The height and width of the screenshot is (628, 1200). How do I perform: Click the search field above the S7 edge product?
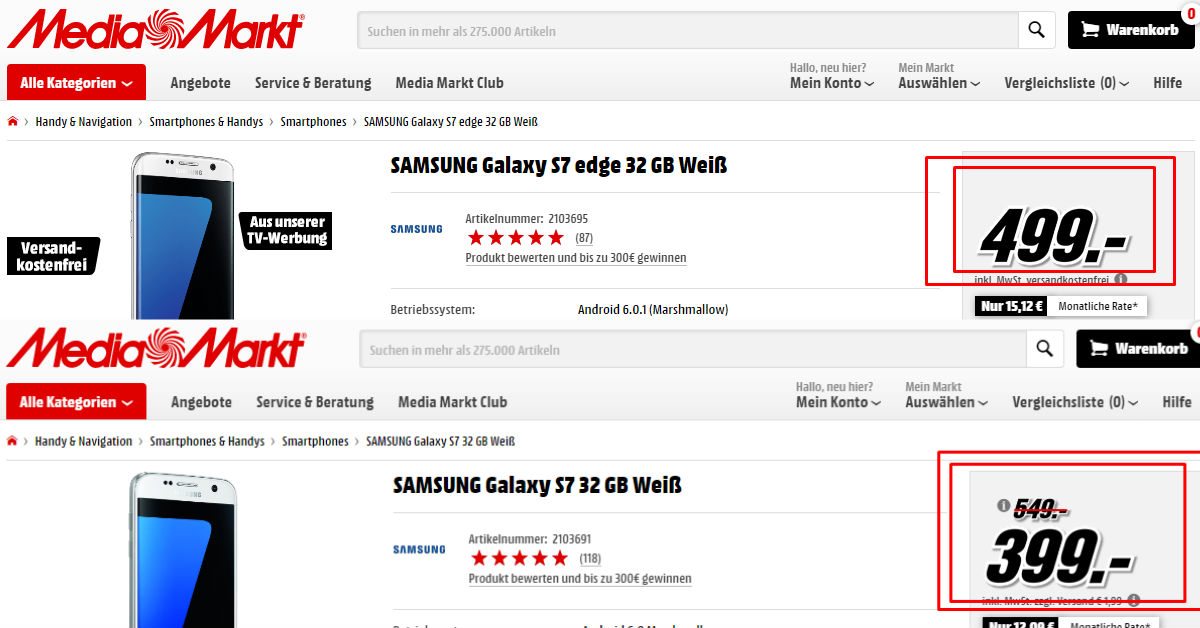click(x=687, y=31)
